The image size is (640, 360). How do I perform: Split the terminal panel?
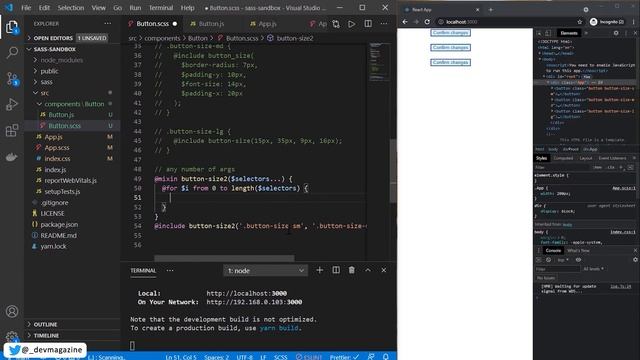pos(336,270)
